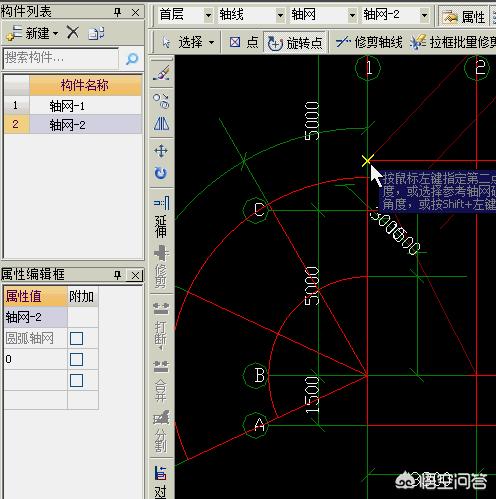The height and width of the screenshot is (499, 496).
Task: Select the move arrows tool icon
Action: tap(161, 151)
